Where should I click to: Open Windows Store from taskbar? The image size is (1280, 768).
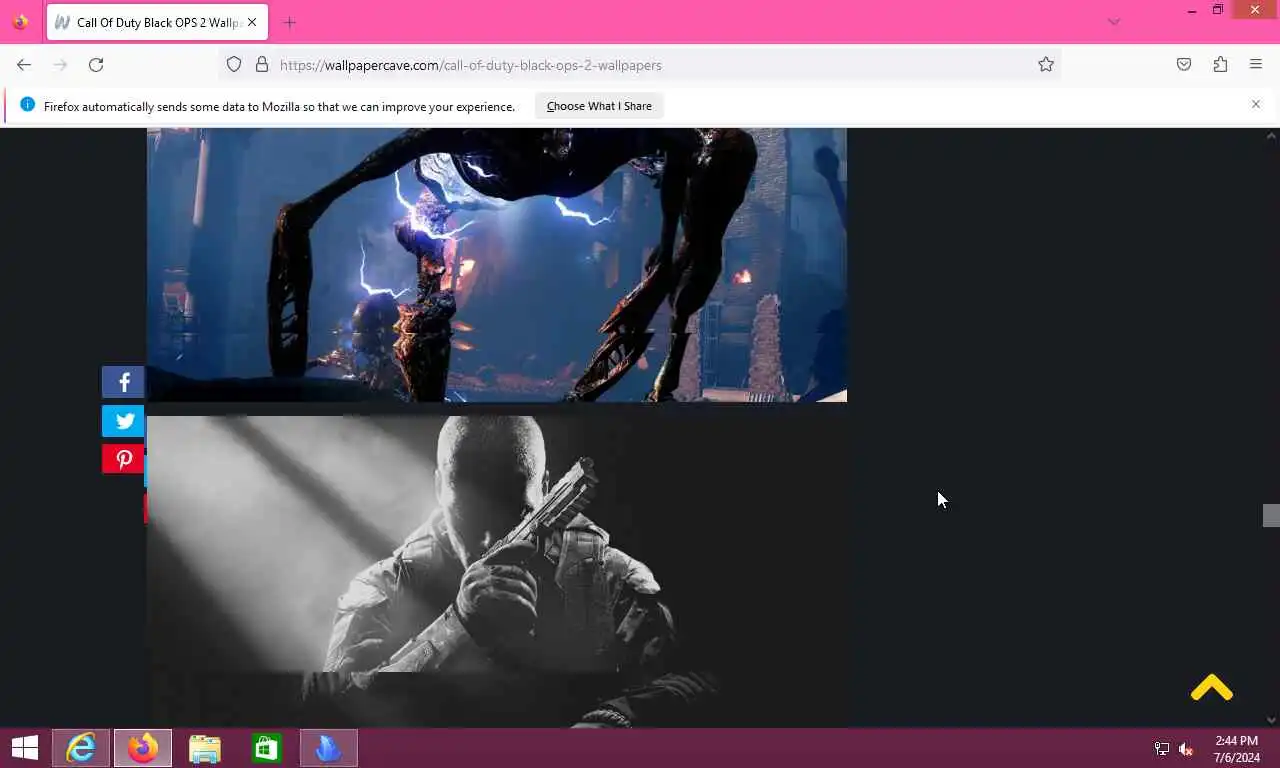click(x=267, y=748)
